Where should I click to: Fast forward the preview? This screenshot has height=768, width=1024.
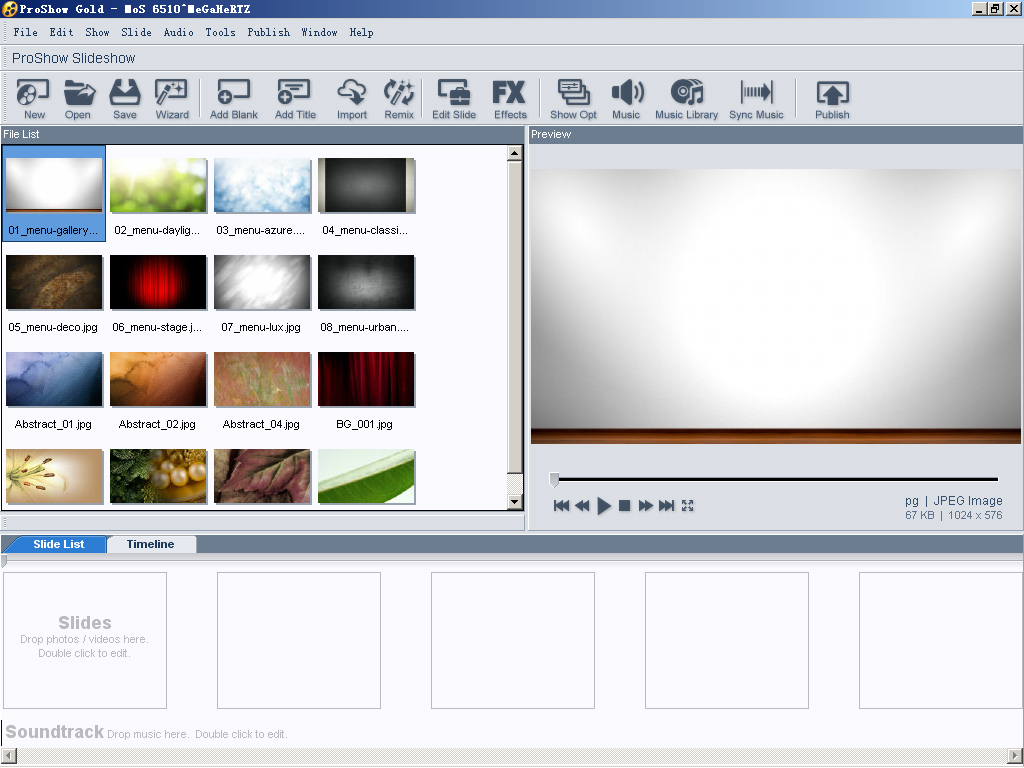645,505
